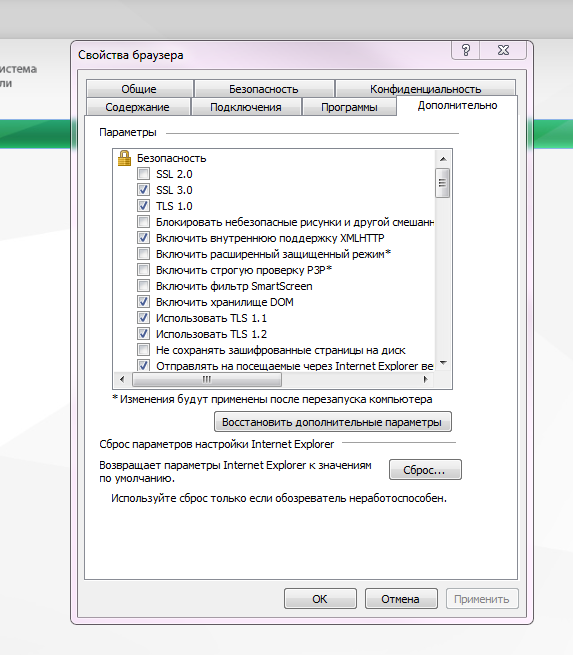Open the Конфиденциальность tab
The height and width of the screenshot is (655, 573).
pos(426,89)
